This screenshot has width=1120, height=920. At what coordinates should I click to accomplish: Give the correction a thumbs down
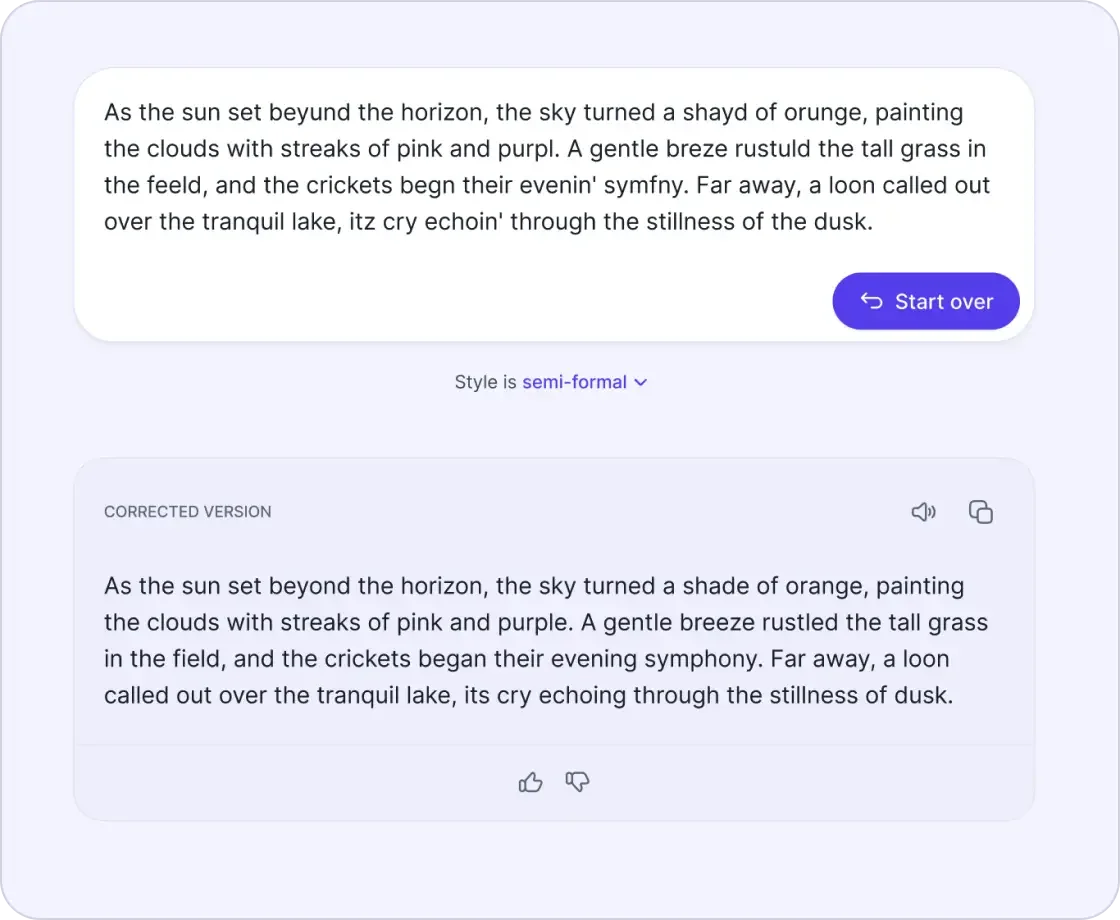pos(578,782)
